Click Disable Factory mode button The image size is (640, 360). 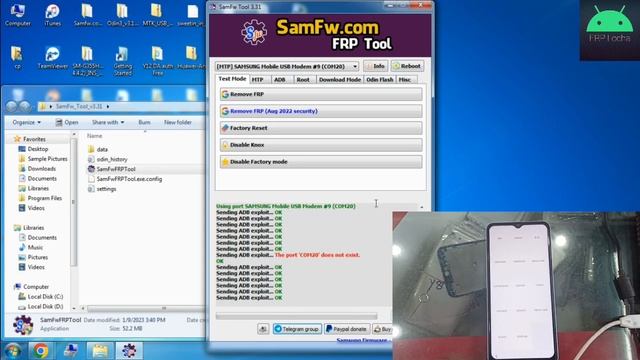[321, 162]
